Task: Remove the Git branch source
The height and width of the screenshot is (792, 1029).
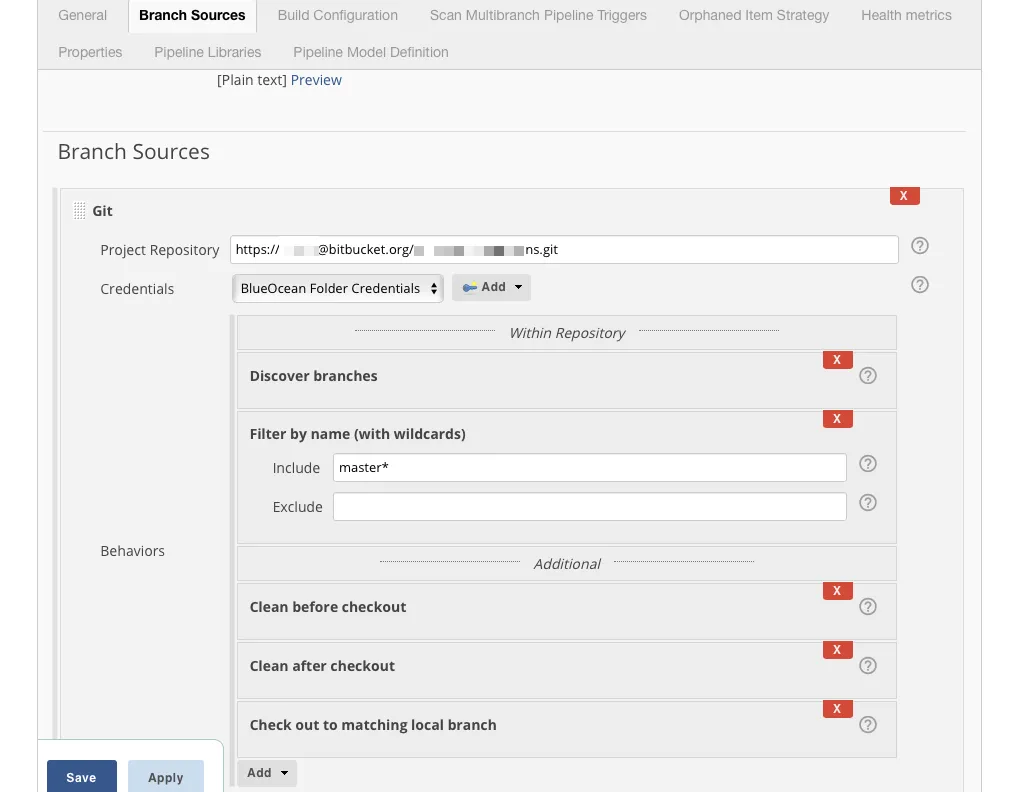Action: 904,196
